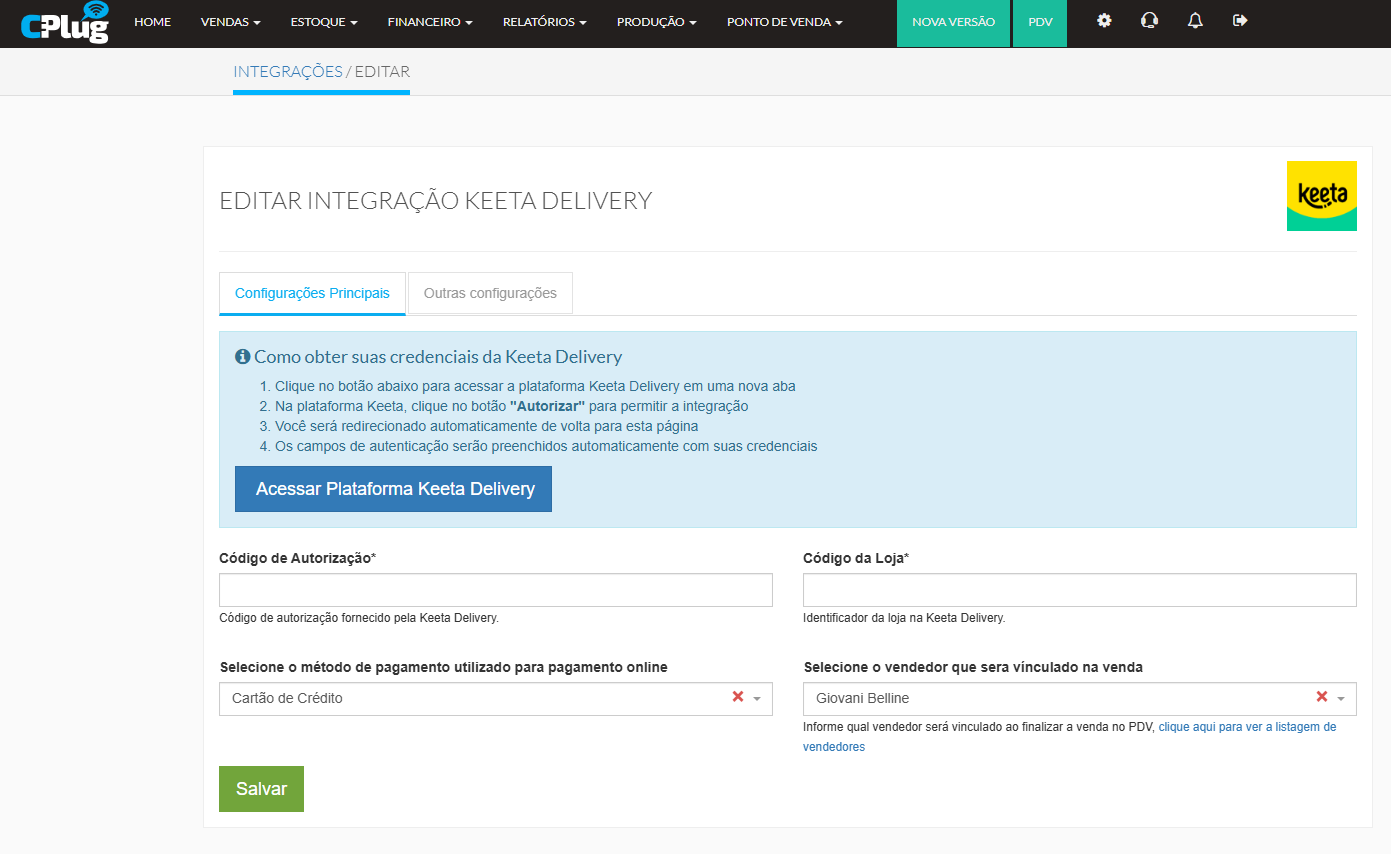Click the CPlug logo in navbar
This screenshot has width=1391, height=854.
65,22
